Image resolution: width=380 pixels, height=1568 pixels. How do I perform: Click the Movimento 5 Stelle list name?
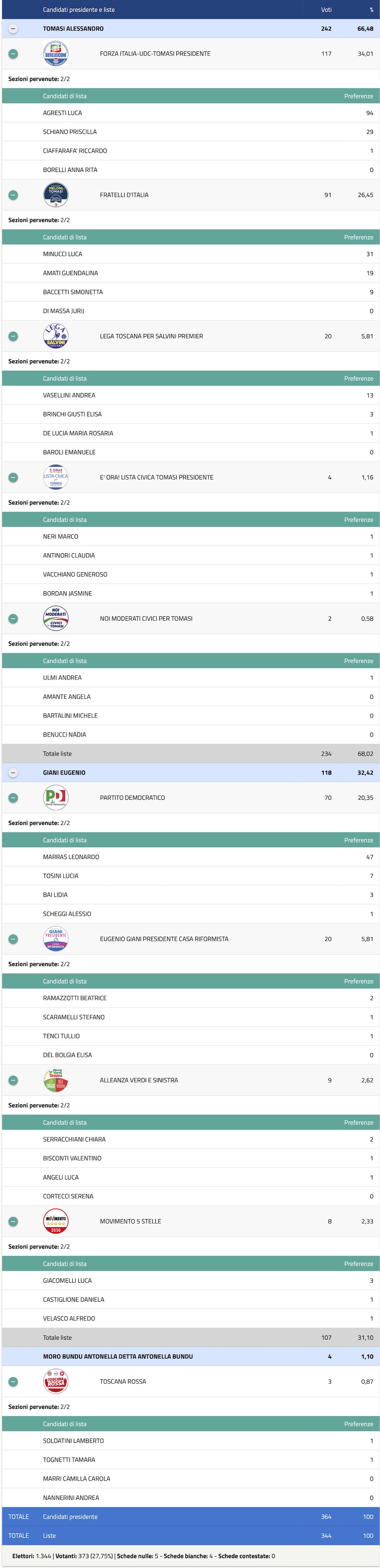point(130,1221)
